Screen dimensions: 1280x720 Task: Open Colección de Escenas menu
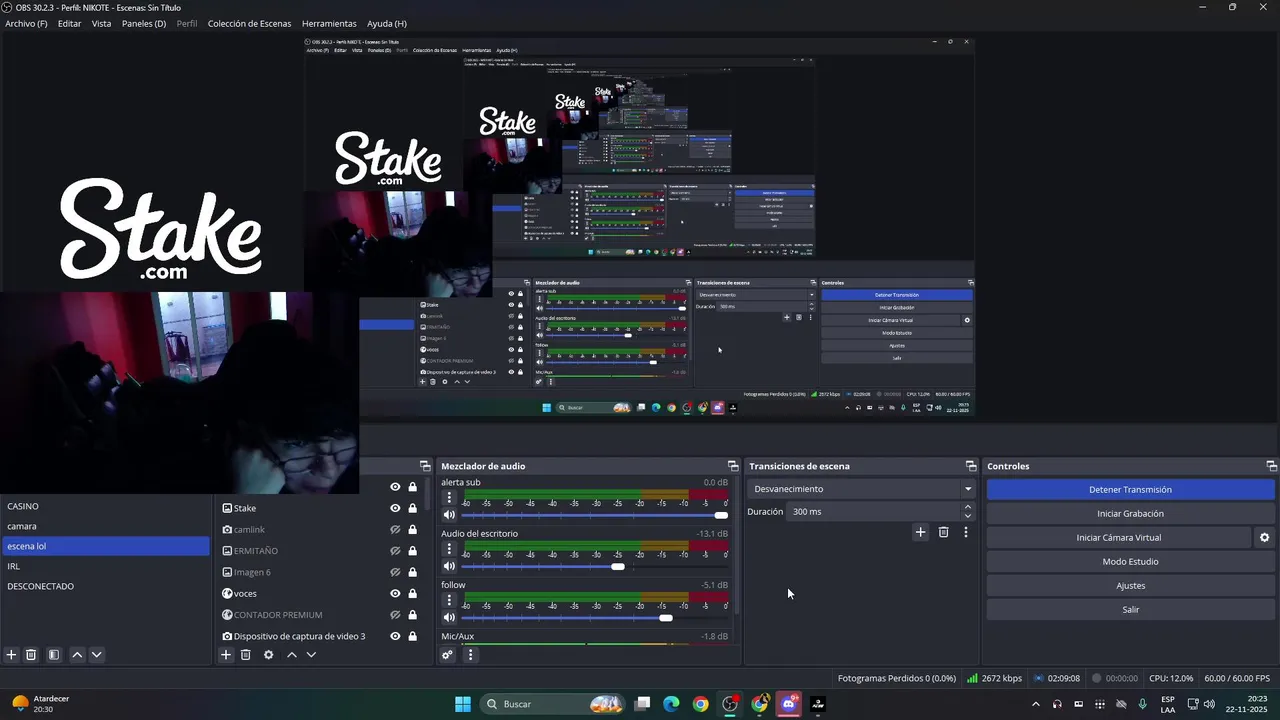[249, 23]
